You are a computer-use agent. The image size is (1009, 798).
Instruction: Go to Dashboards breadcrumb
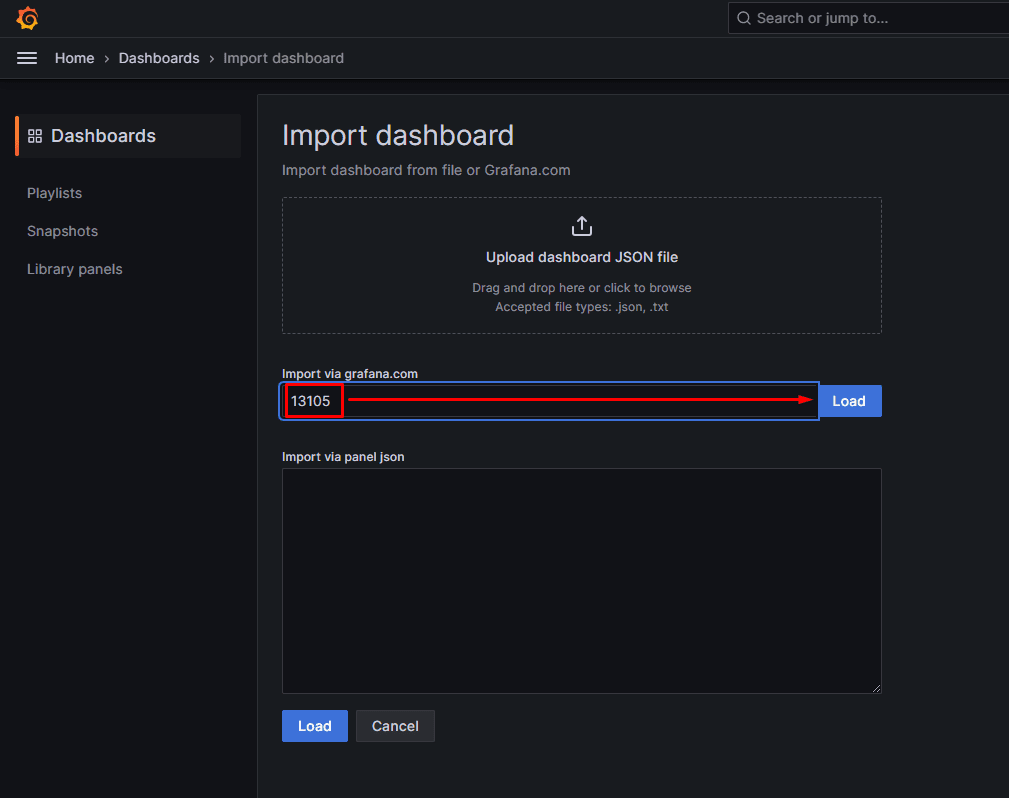159,58
